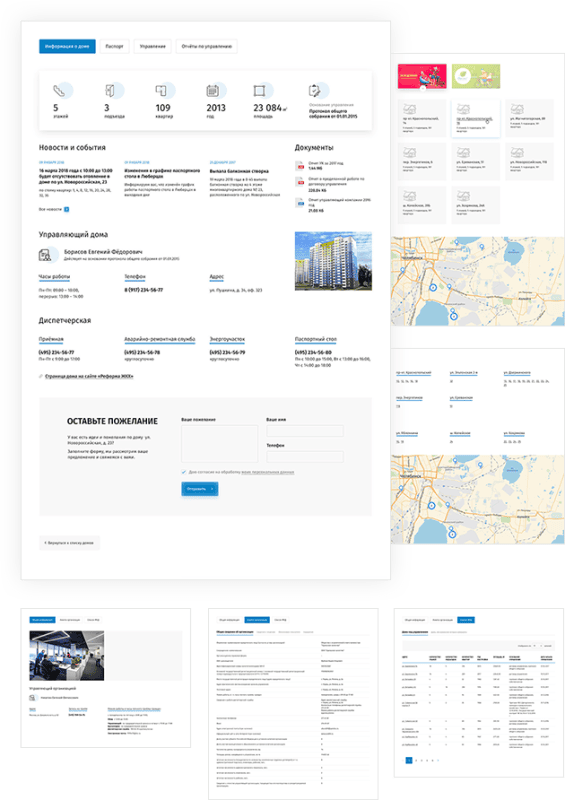Open the Отчёты по управлению tab

pos(206,46)
